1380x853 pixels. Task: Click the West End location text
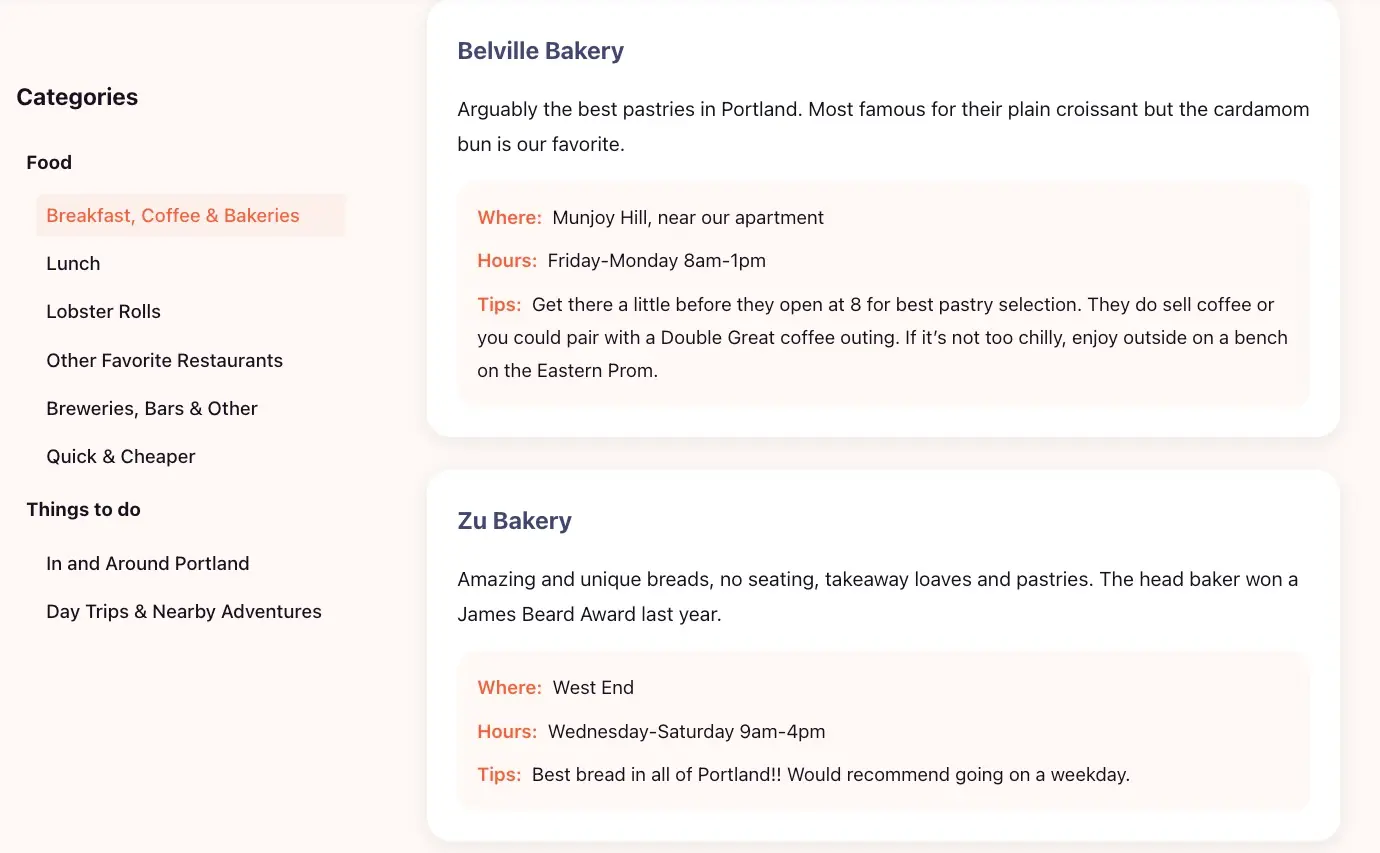(x=593, y=687)
